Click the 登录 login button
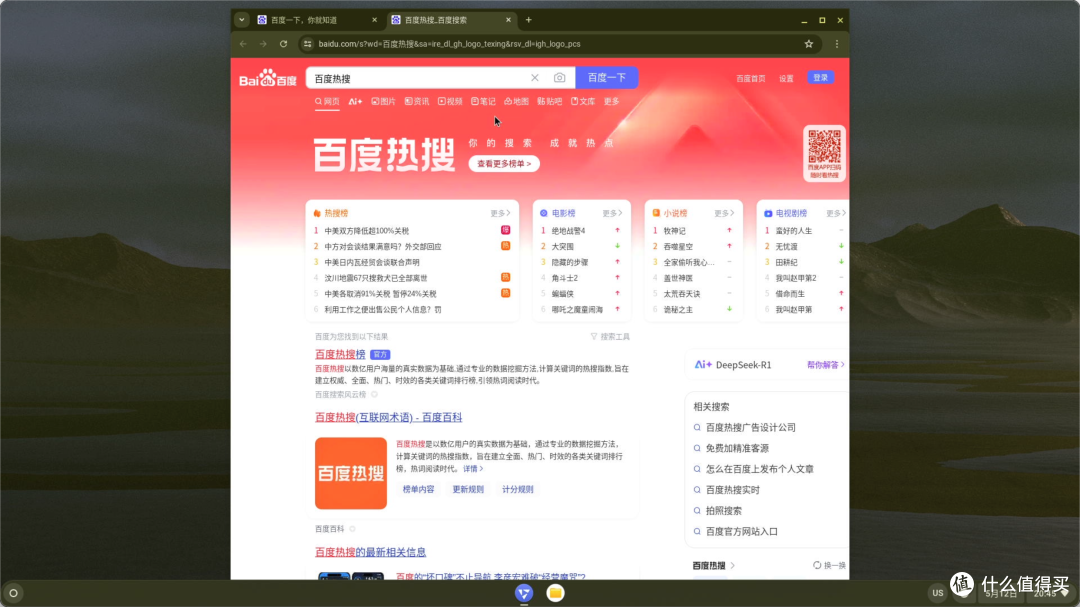Image resolution: width=1080 pixels, height=607 pixels. click(820, 78)
